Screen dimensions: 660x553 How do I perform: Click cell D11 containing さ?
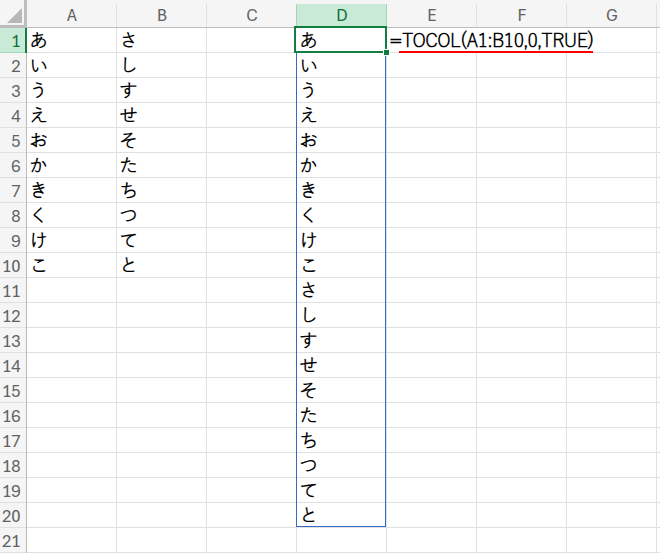coord(341,290)
